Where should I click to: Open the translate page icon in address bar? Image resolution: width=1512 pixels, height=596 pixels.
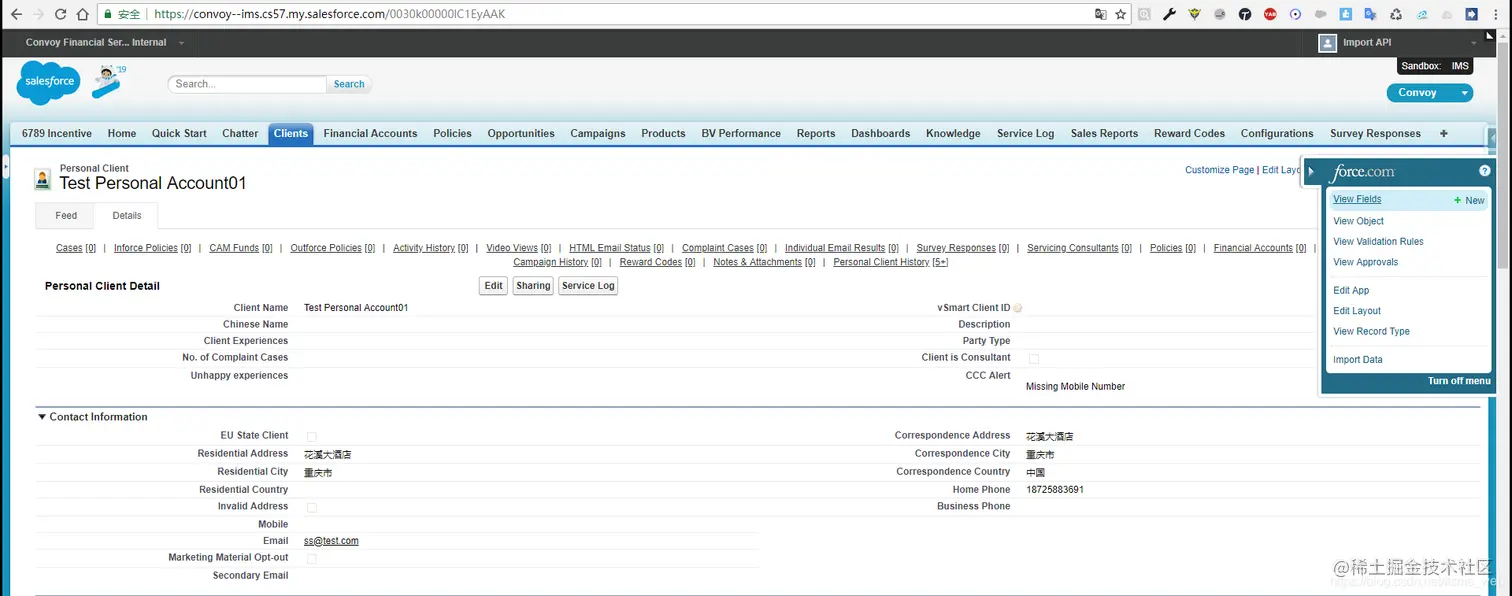click(x=1101, y=14)
